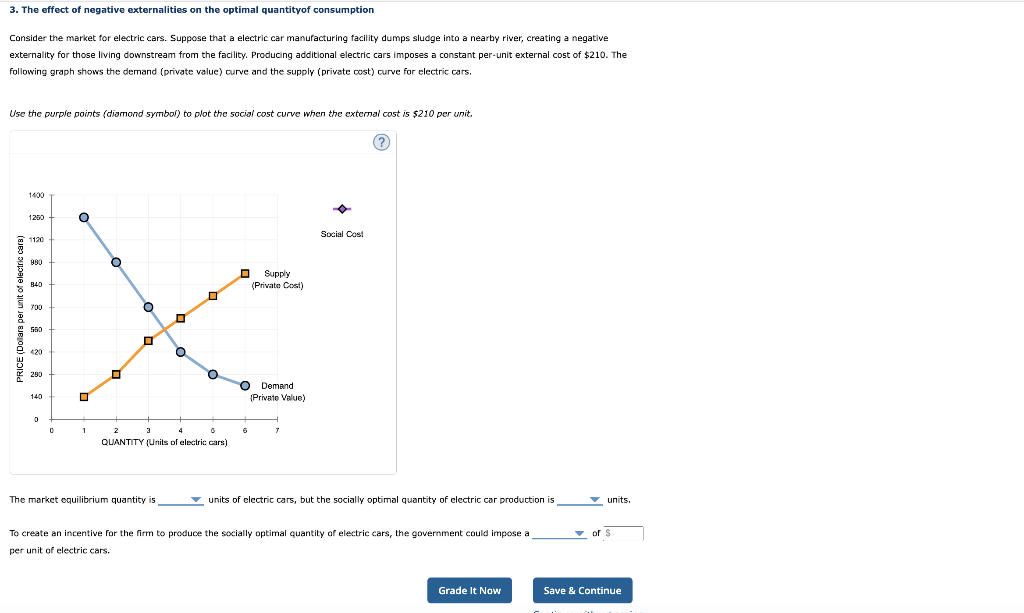This screenshot has width=1024, height=613.
Task: Select the supply point at quantity 2
Action: tap(116, 372)
